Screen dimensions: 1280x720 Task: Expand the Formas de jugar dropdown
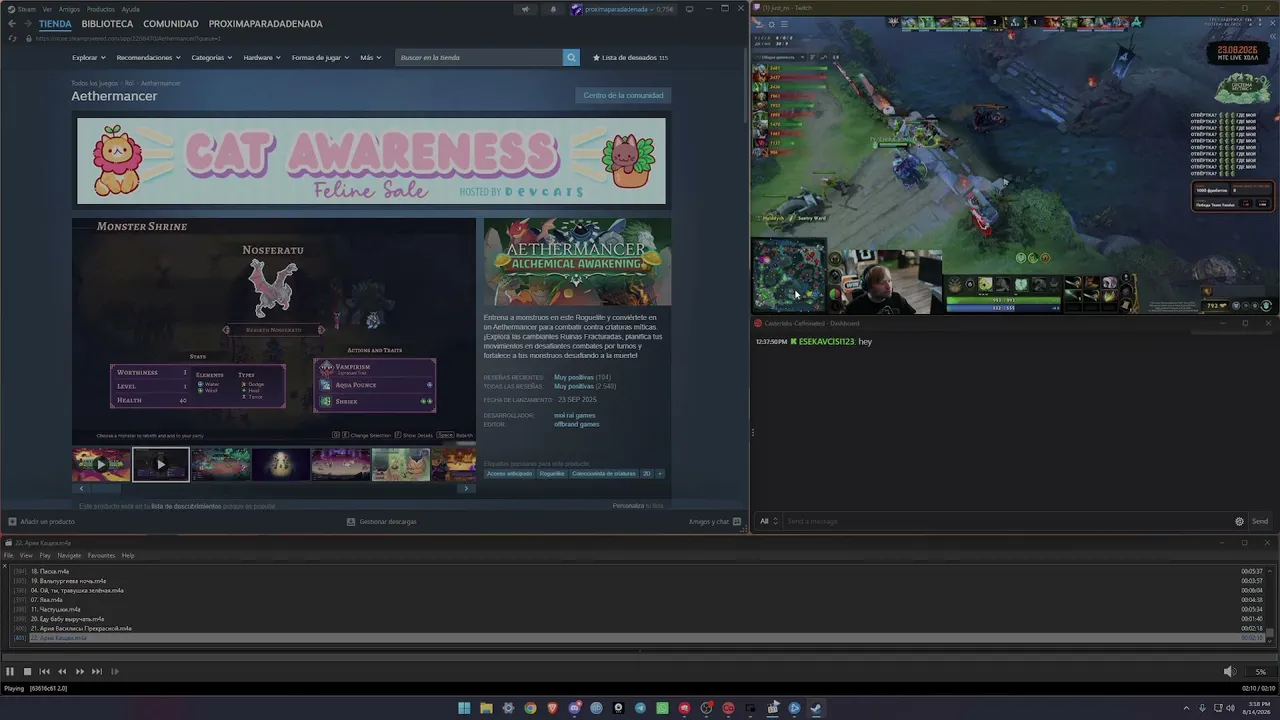tap(320, 58)
